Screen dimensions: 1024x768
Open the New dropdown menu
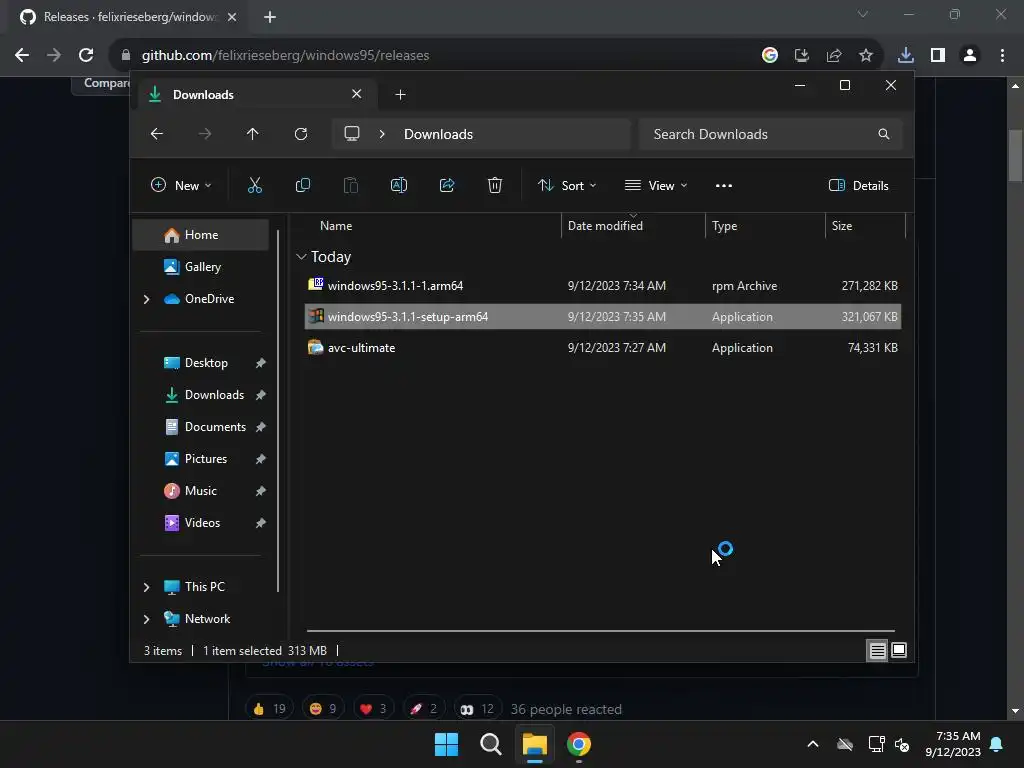[x=181, y=185]
